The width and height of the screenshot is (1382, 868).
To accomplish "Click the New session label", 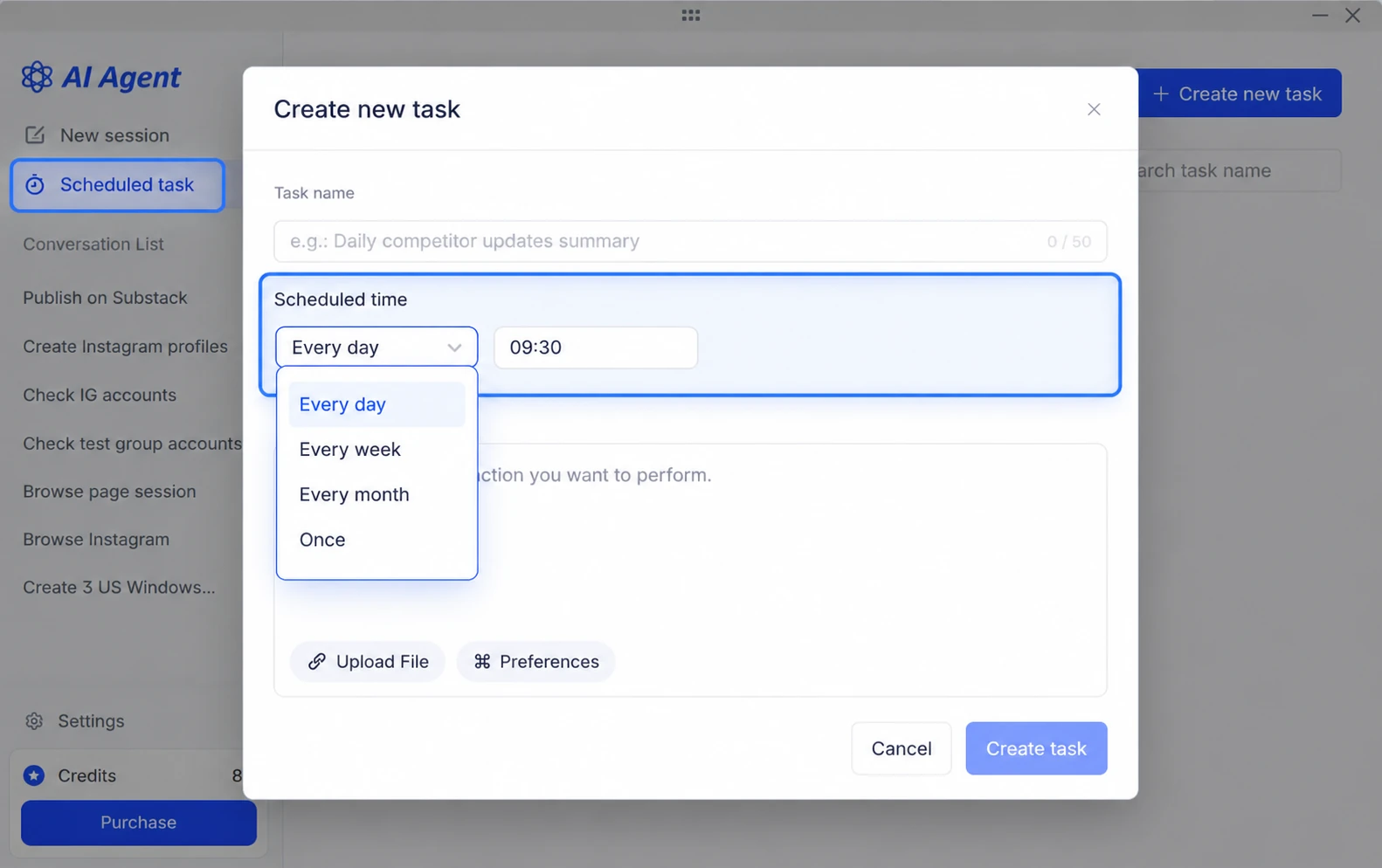I will click(114, 135).
